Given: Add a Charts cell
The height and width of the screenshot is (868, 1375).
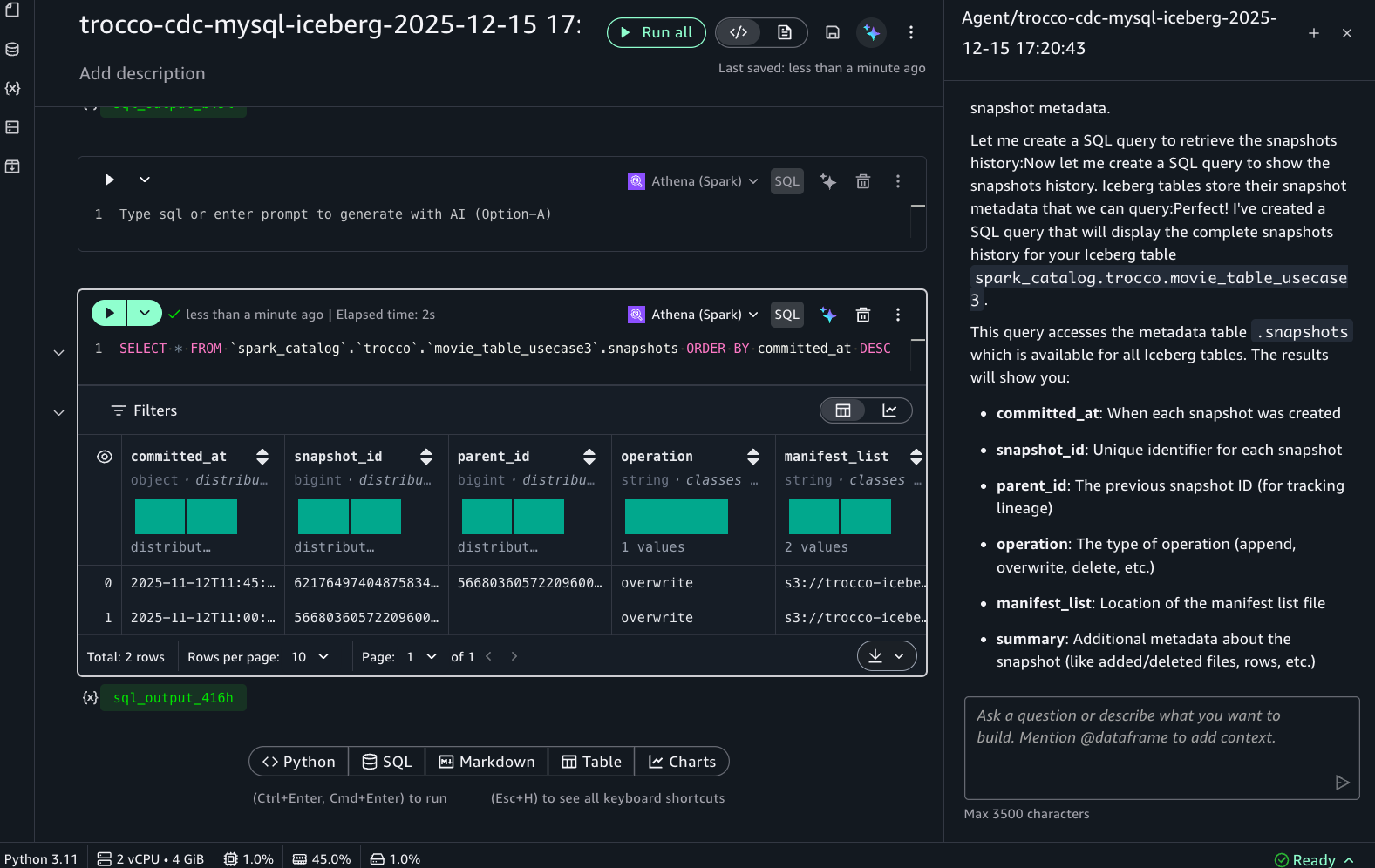Looking at the screenshot, I should tap(682, 762).
